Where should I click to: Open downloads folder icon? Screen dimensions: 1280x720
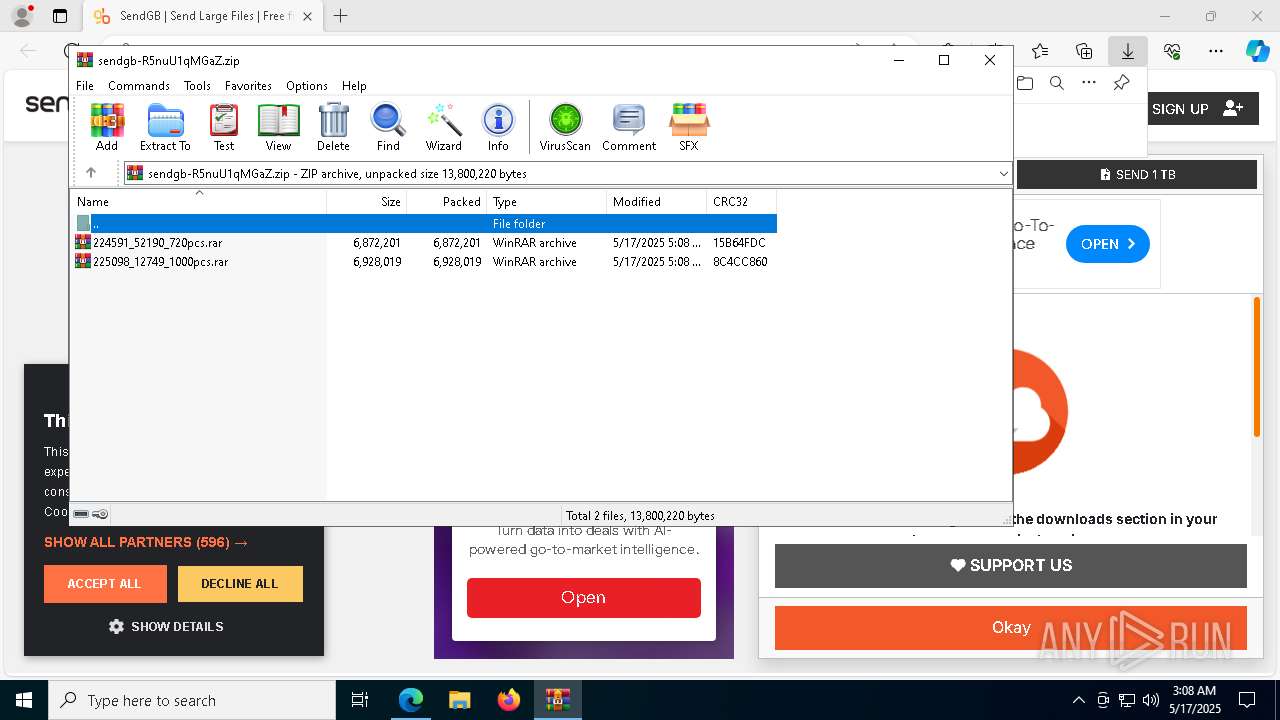point(1025,83)
